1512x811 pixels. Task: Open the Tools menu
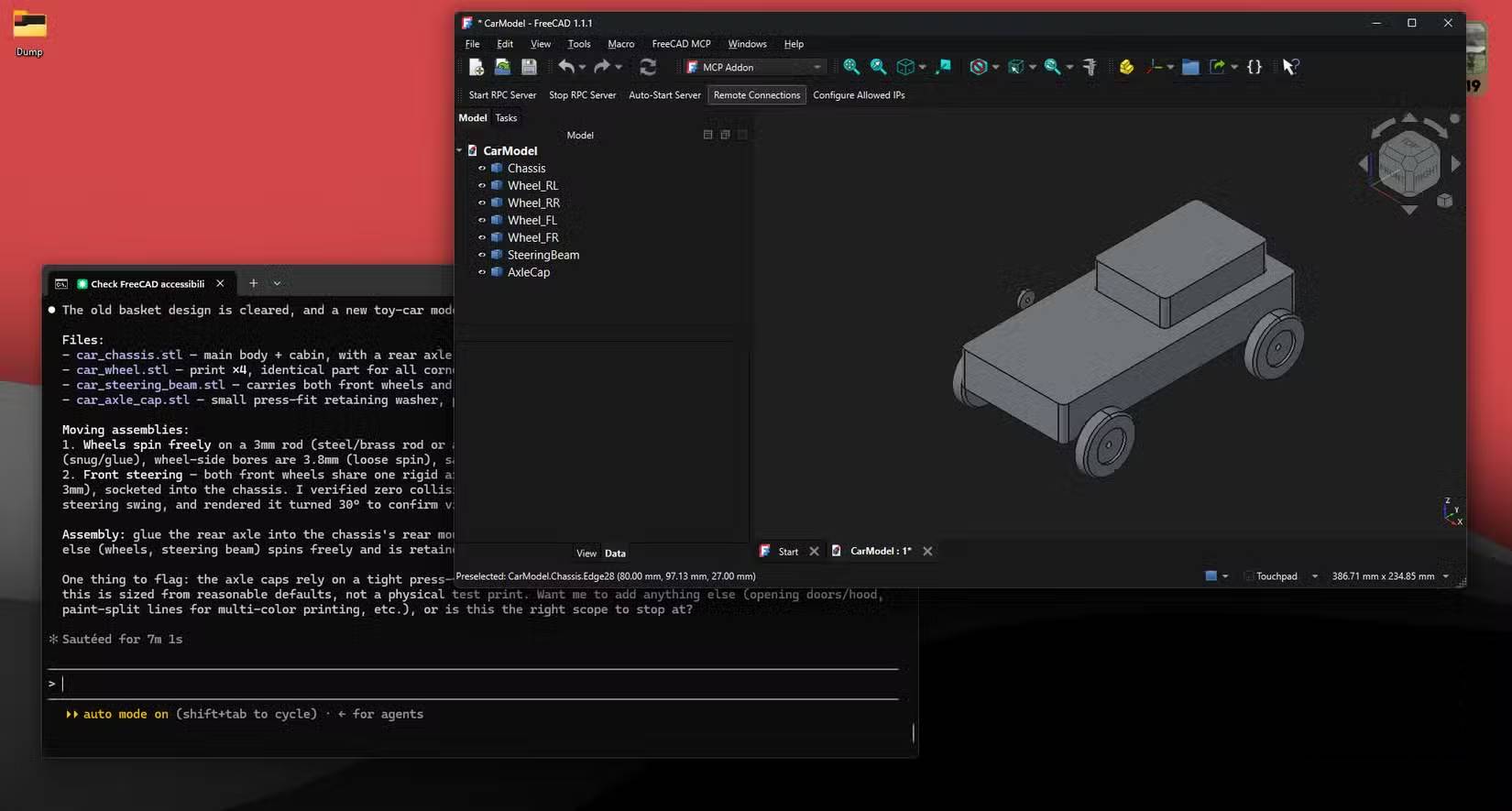579,44
